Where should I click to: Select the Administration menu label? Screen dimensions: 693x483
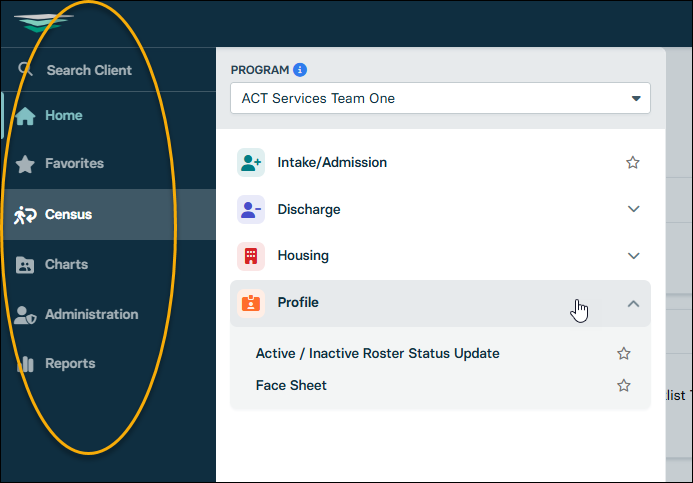[91, 314]
